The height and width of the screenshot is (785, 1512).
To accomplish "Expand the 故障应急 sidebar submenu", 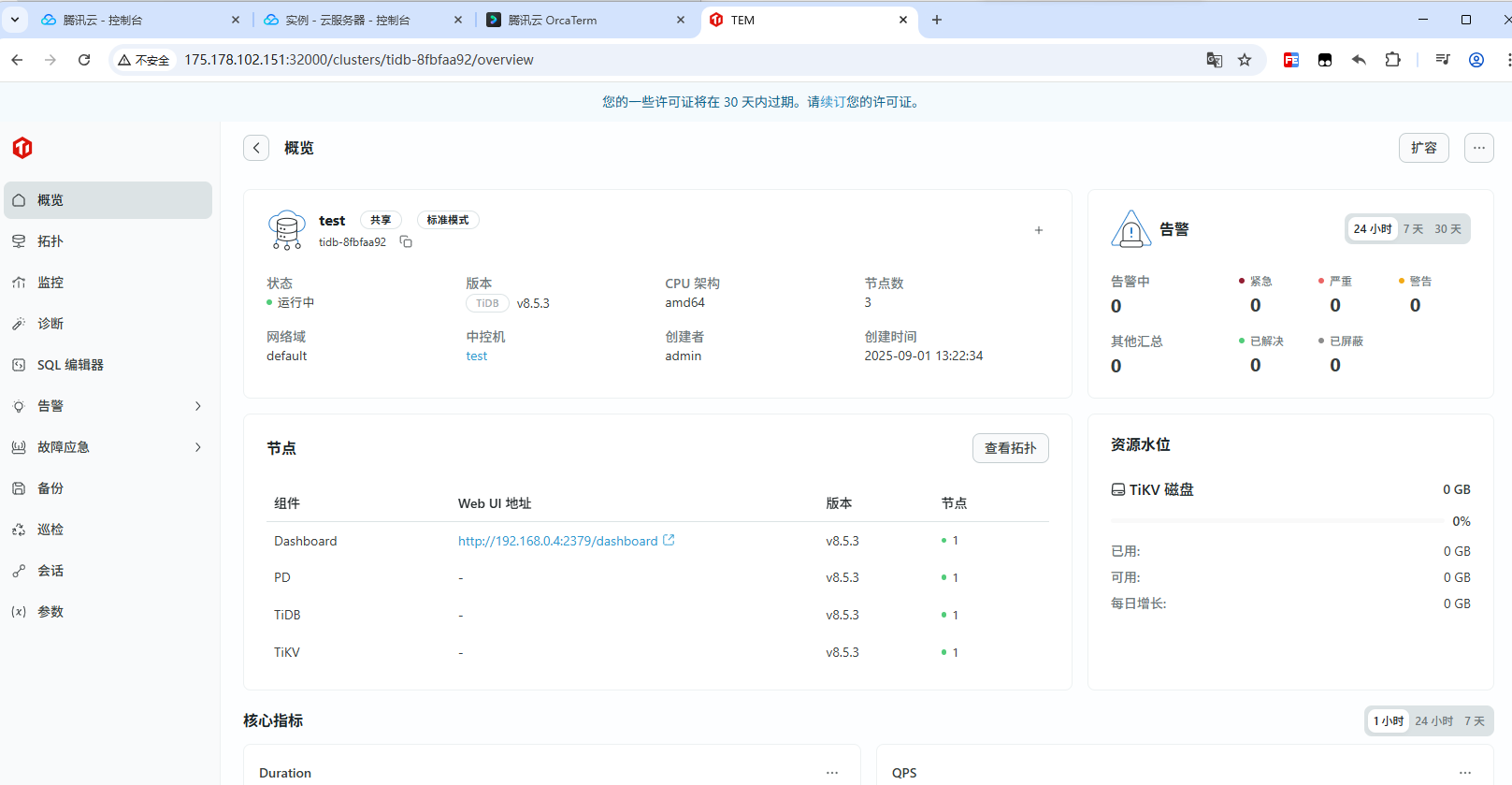I will [x=197, y=447].
